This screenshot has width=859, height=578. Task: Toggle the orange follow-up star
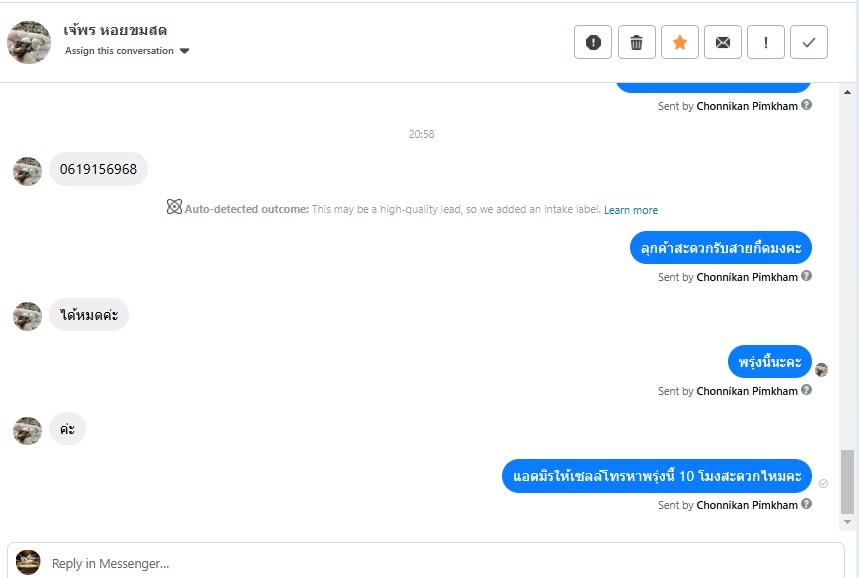point(680,42)
